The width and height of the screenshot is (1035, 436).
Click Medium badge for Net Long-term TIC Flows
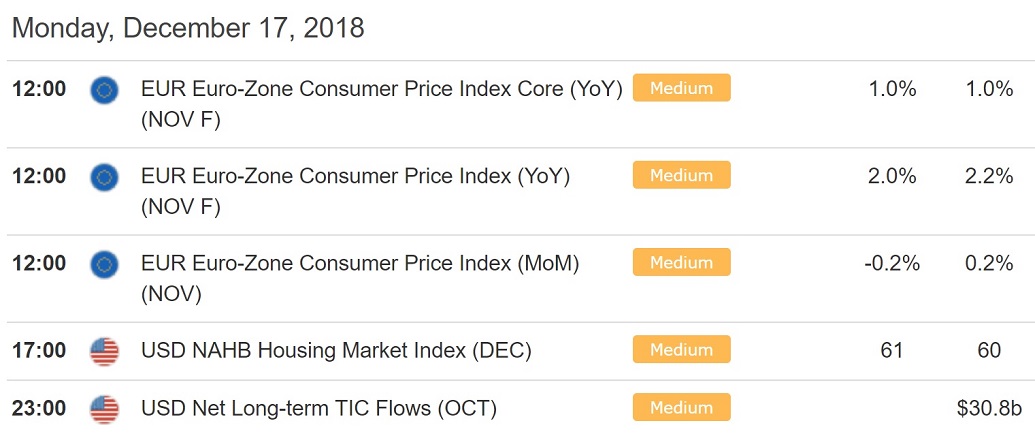pos(681,407)
